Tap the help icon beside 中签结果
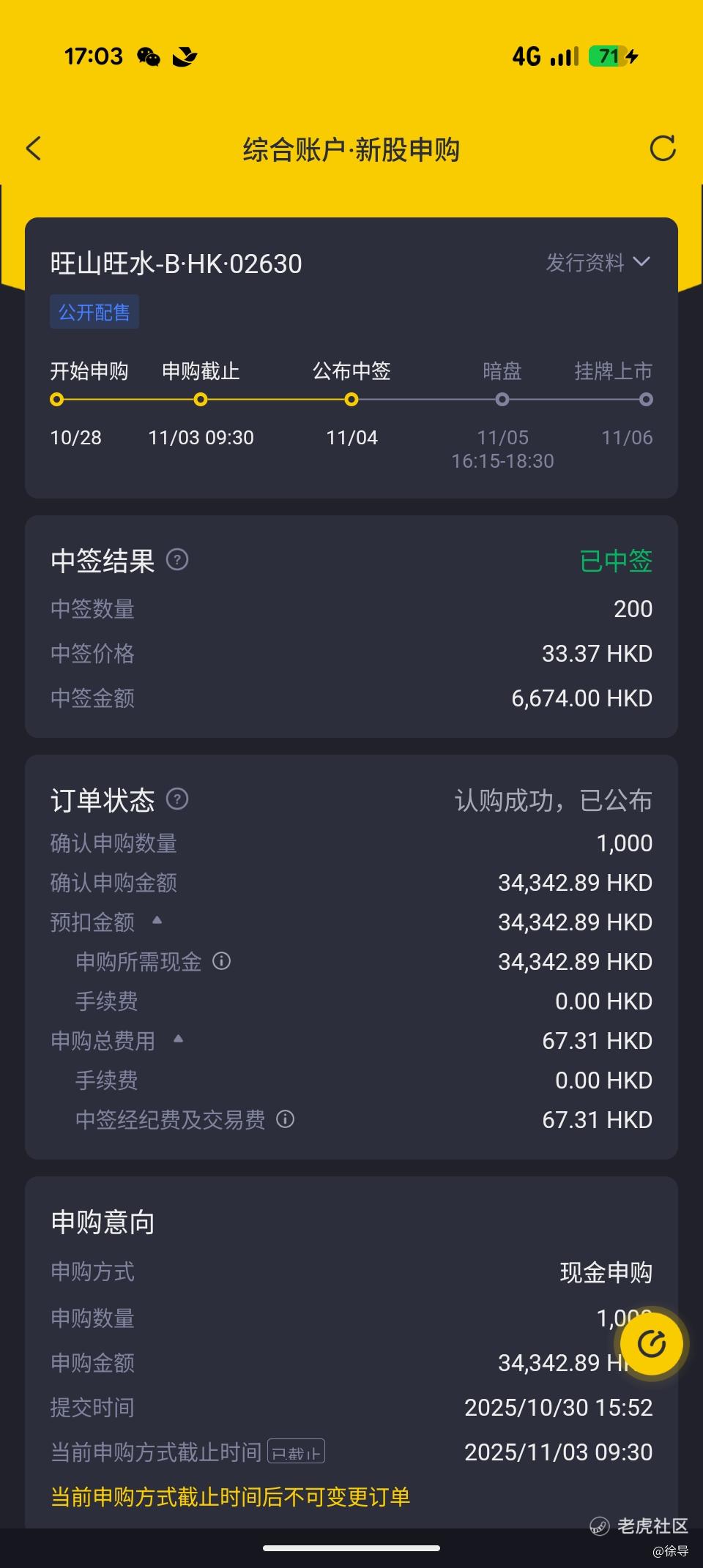The image size is (703, 1568). [x=177, y=560]
